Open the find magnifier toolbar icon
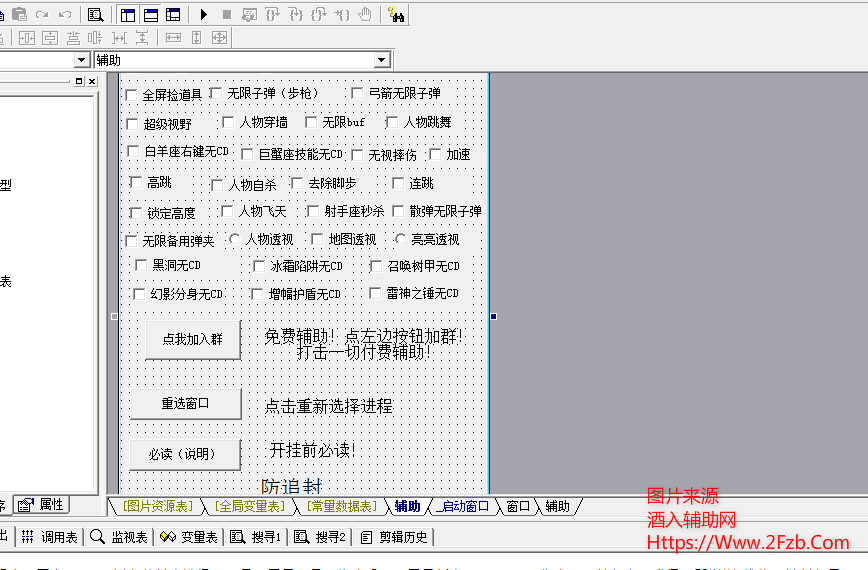 coord(95,14)
